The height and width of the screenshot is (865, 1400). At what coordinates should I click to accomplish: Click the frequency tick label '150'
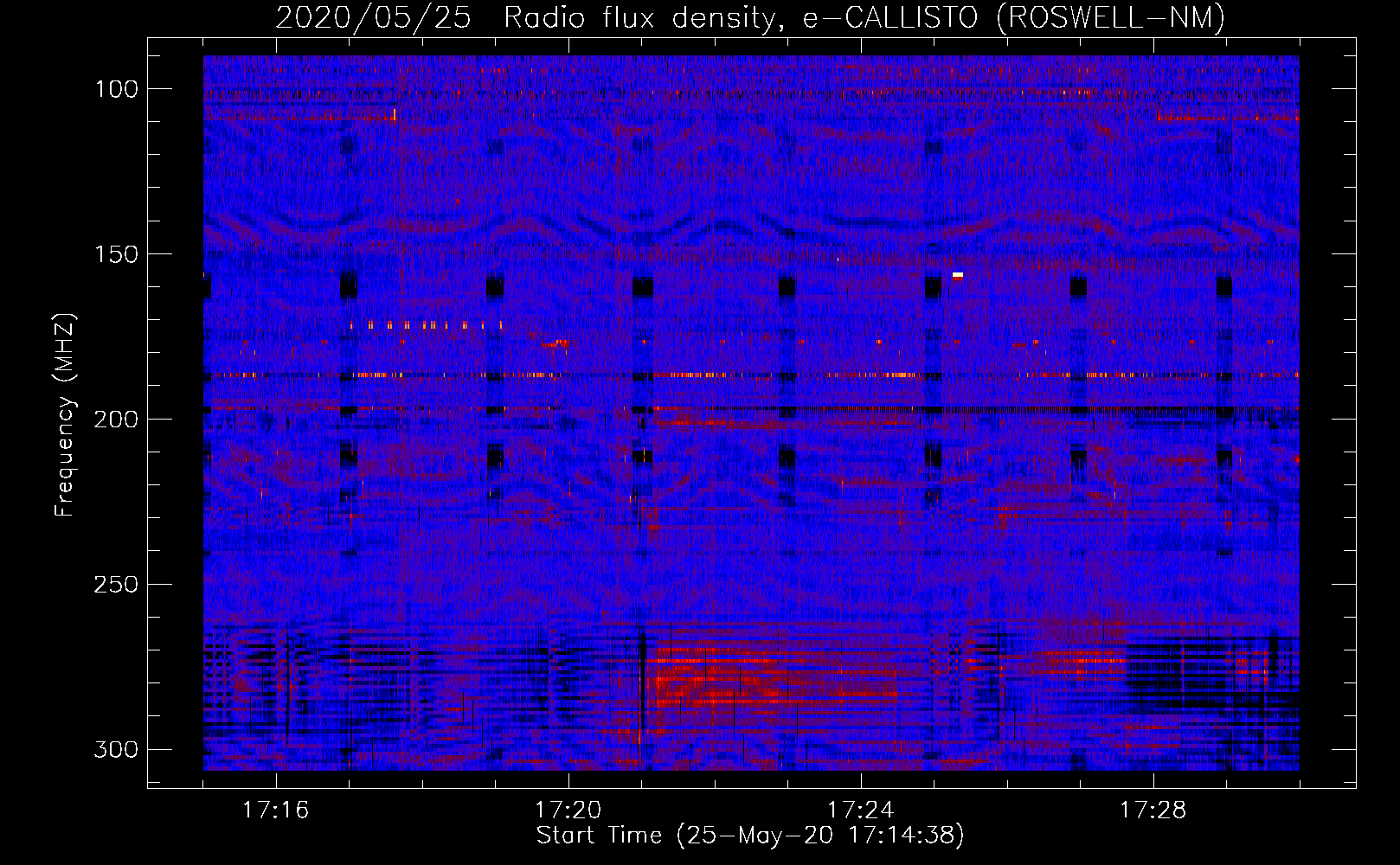tap(115, 254)
